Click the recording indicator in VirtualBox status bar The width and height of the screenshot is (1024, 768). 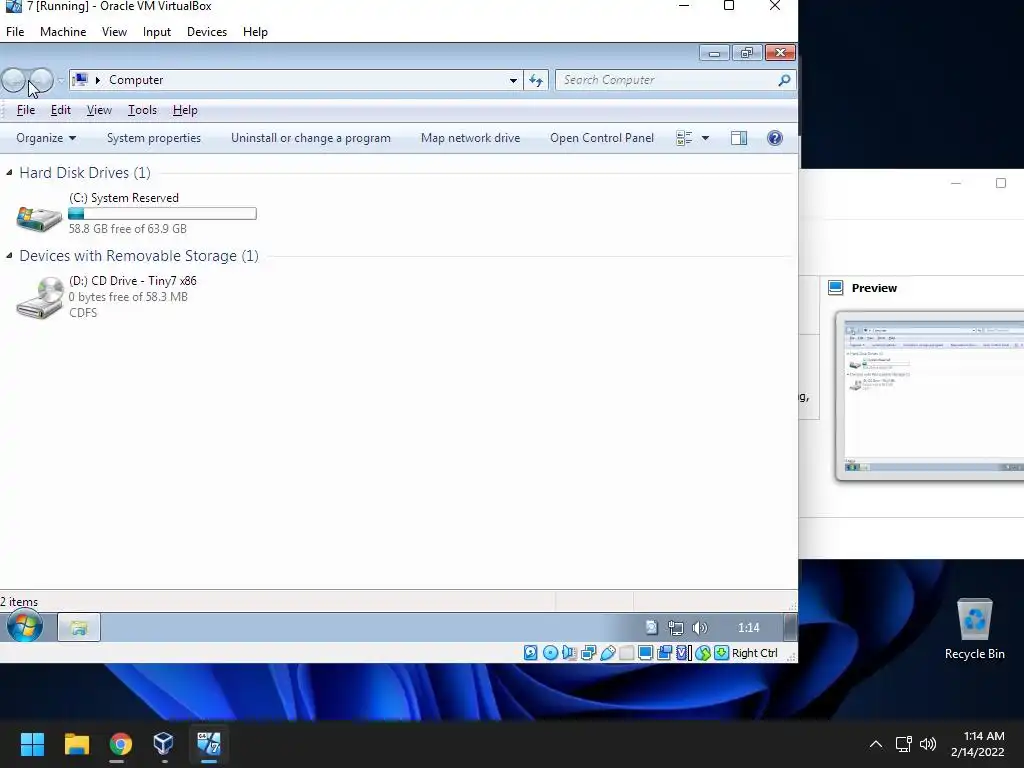664,652
